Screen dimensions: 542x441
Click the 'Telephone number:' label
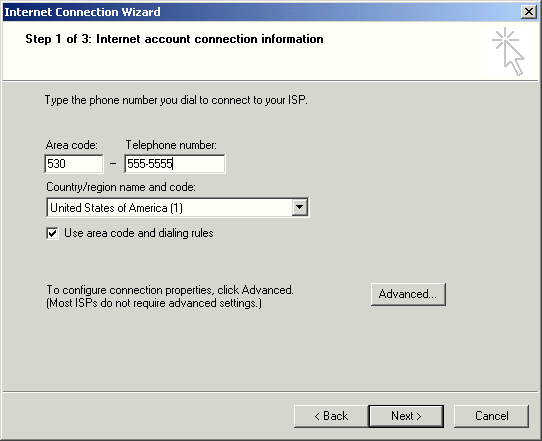tap(171, 145)
